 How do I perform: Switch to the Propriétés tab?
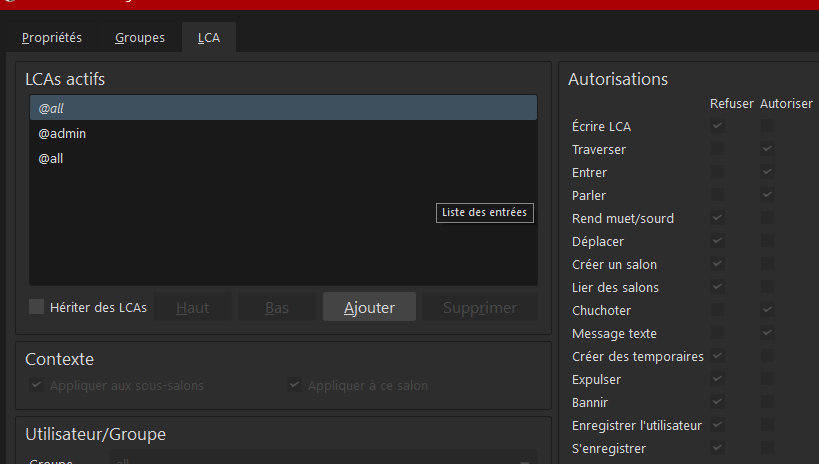(52, 38)
